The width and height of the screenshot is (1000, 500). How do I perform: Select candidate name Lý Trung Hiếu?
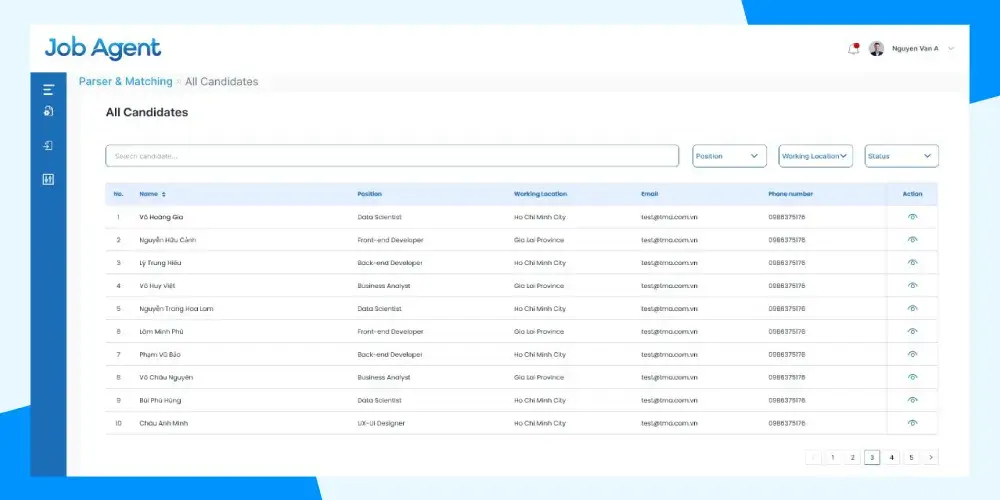point(161,263)
